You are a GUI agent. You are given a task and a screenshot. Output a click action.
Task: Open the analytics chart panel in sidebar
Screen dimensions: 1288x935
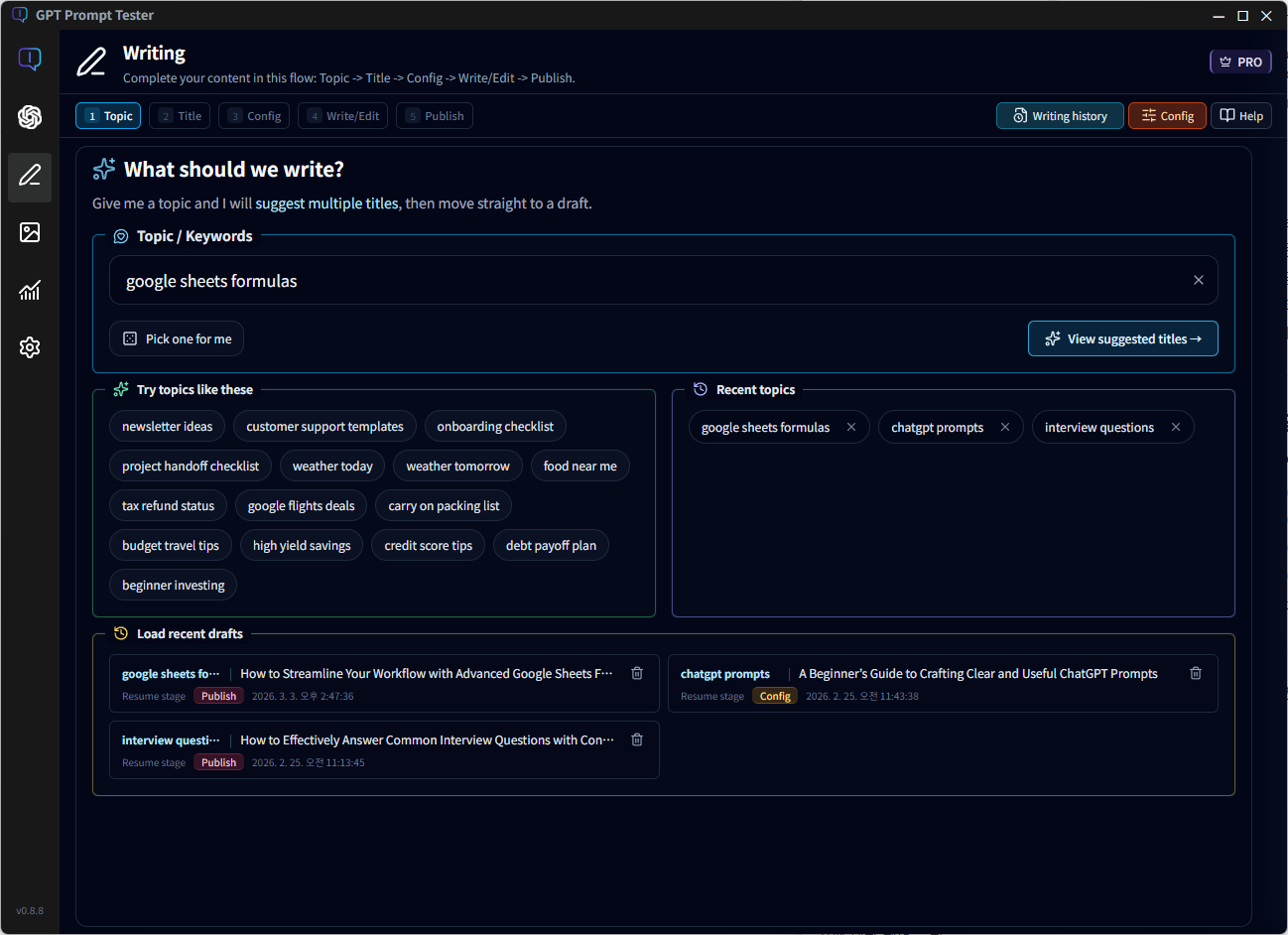coord(30,291)
